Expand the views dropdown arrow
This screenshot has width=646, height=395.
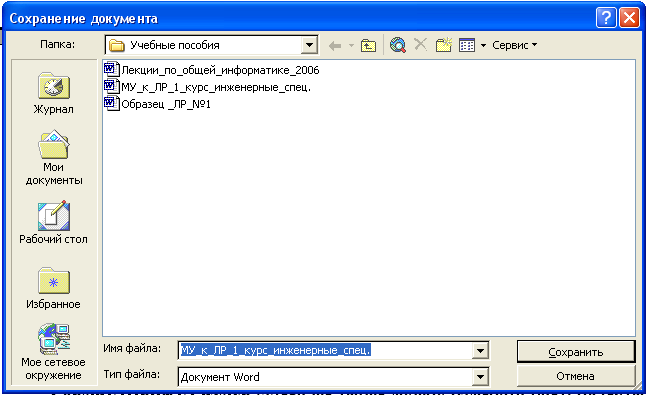click(483, 45)
